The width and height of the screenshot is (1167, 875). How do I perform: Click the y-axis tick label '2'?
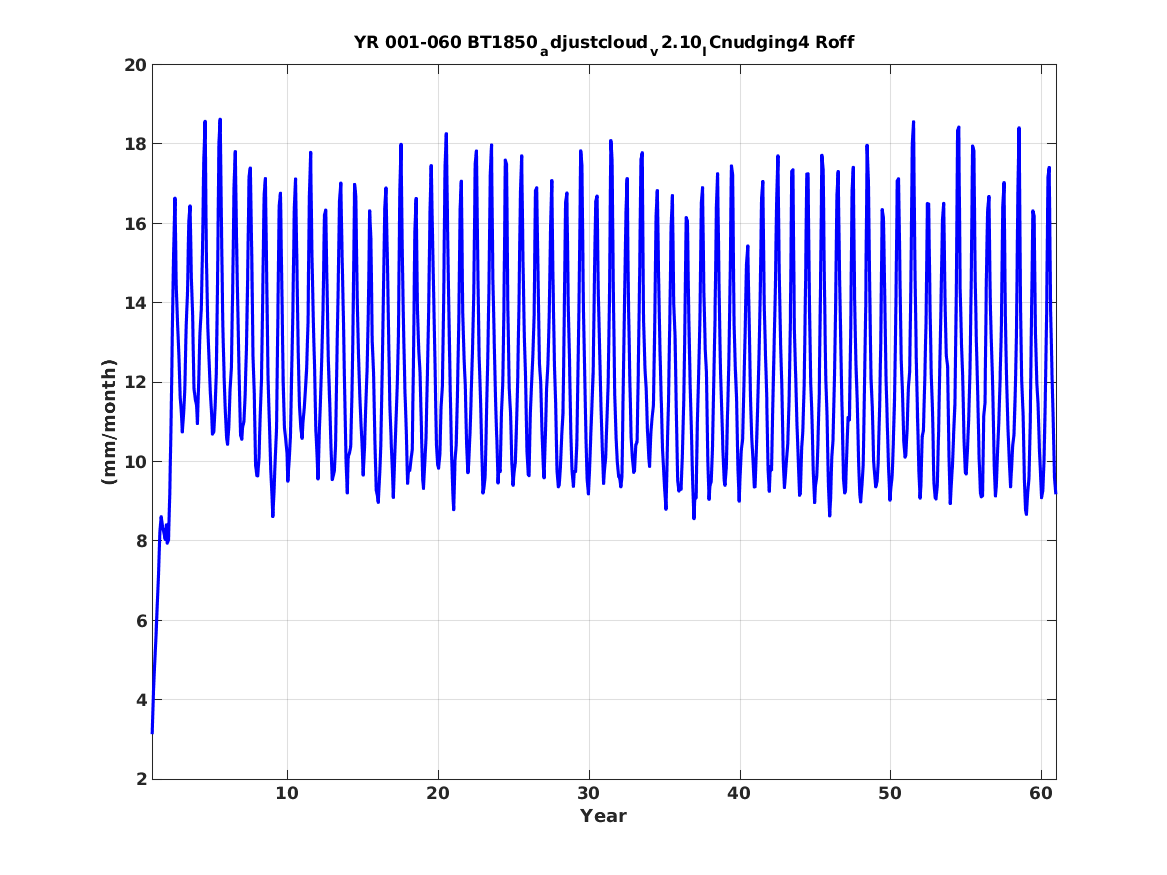(141, 779)
